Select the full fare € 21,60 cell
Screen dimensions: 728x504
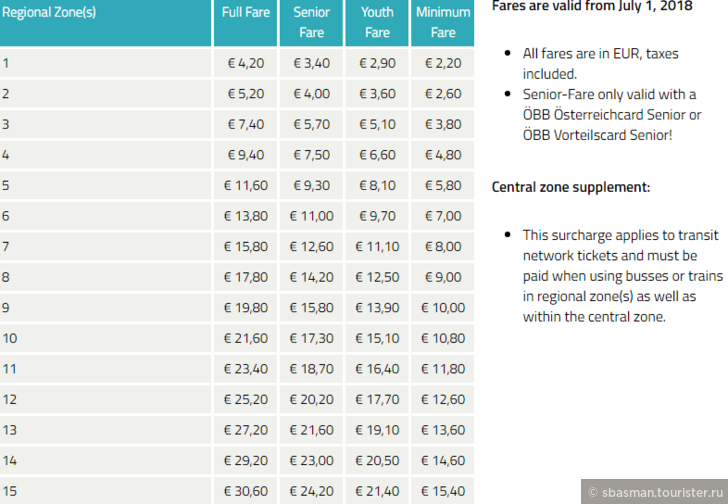coord(246,338)
